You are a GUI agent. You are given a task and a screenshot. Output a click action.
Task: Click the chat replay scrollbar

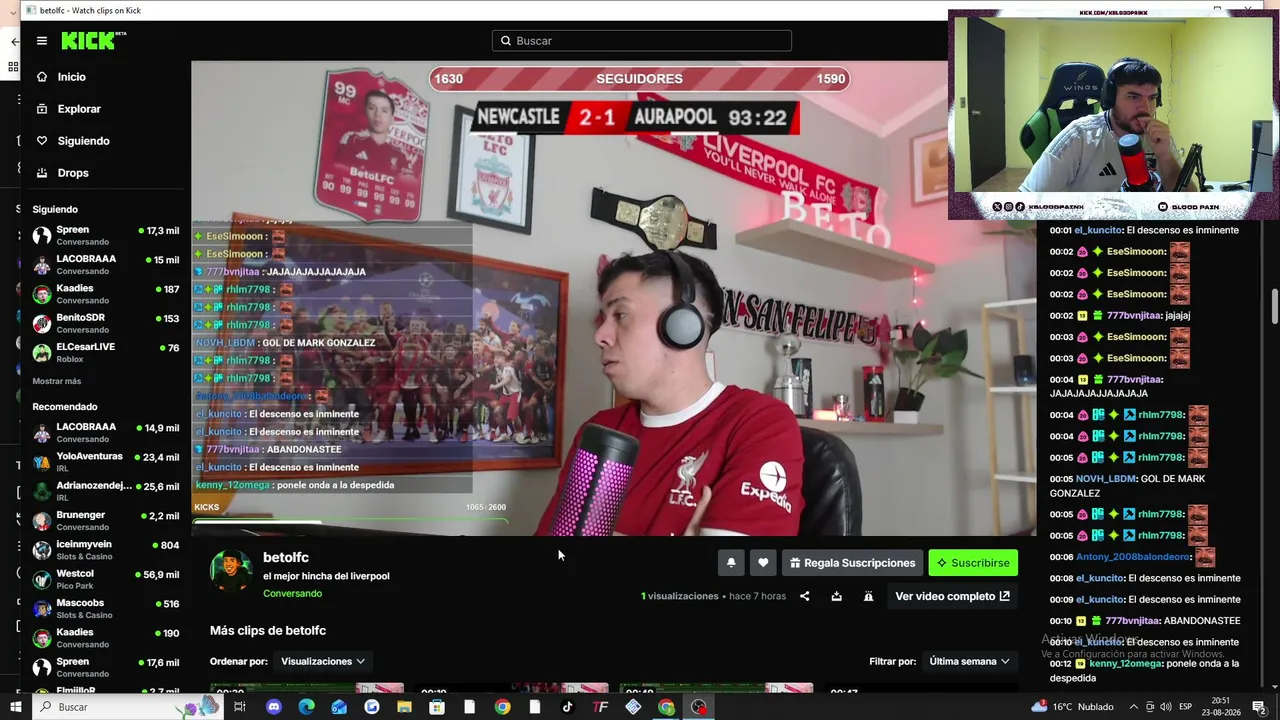pyautogui.click(x=1274, y=306)
